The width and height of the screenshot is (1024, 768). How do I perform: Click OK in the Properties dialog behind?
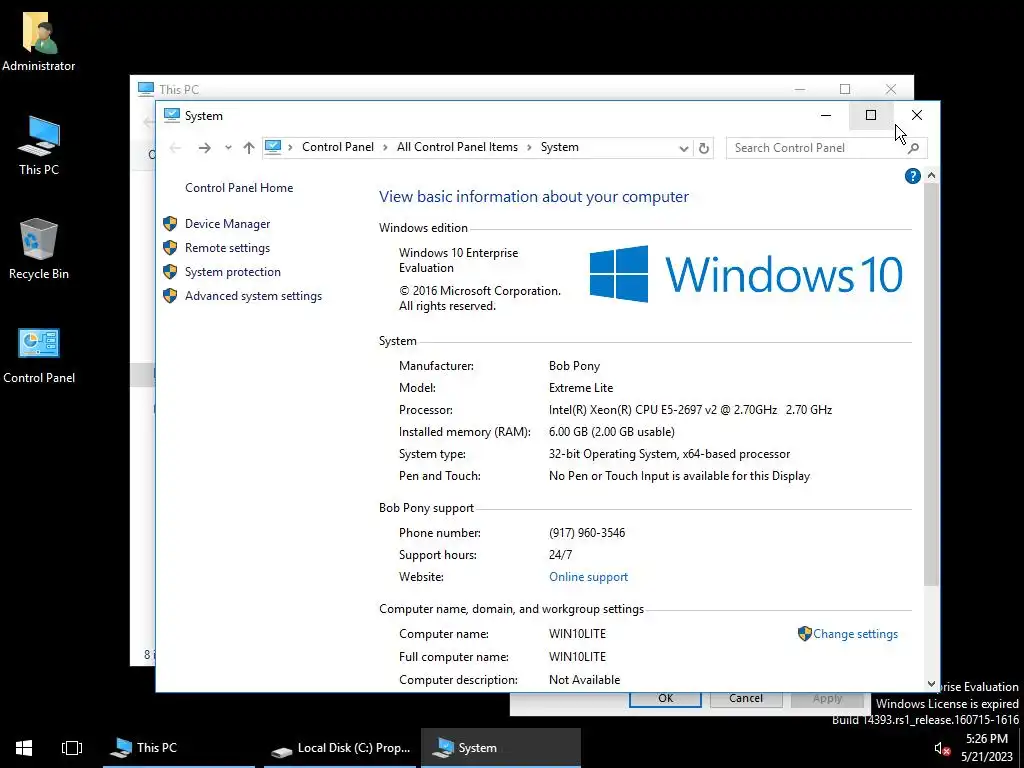665,699
